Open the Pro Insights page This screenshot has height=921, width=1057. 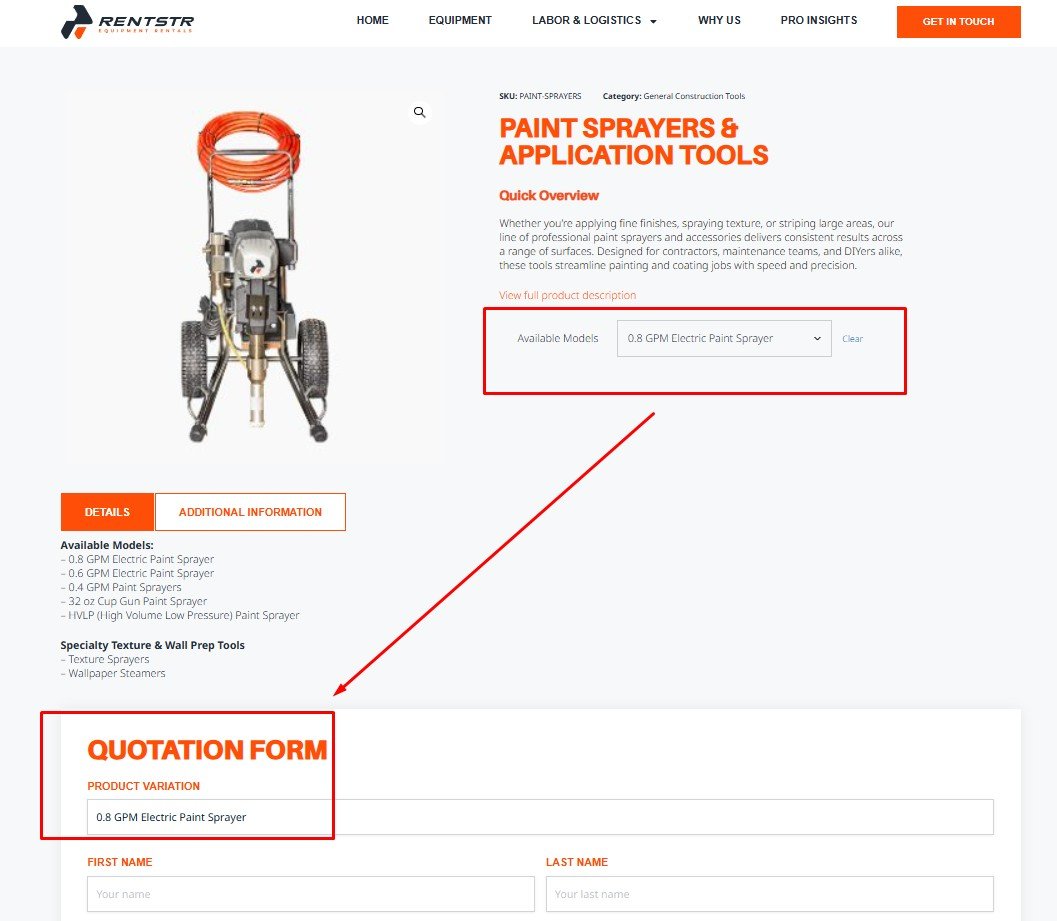[x=818, y=20]
